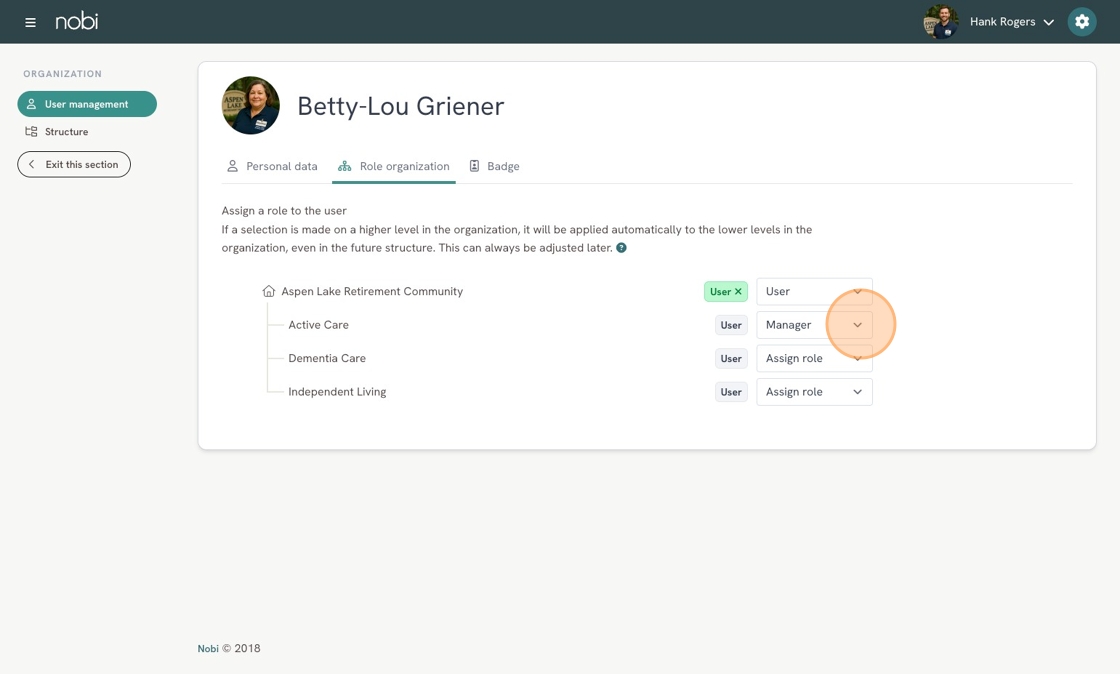Viewport: 1120px width, 674px height.
Task: Click the Aspen Lake home icon
Action: coord(268,292)
